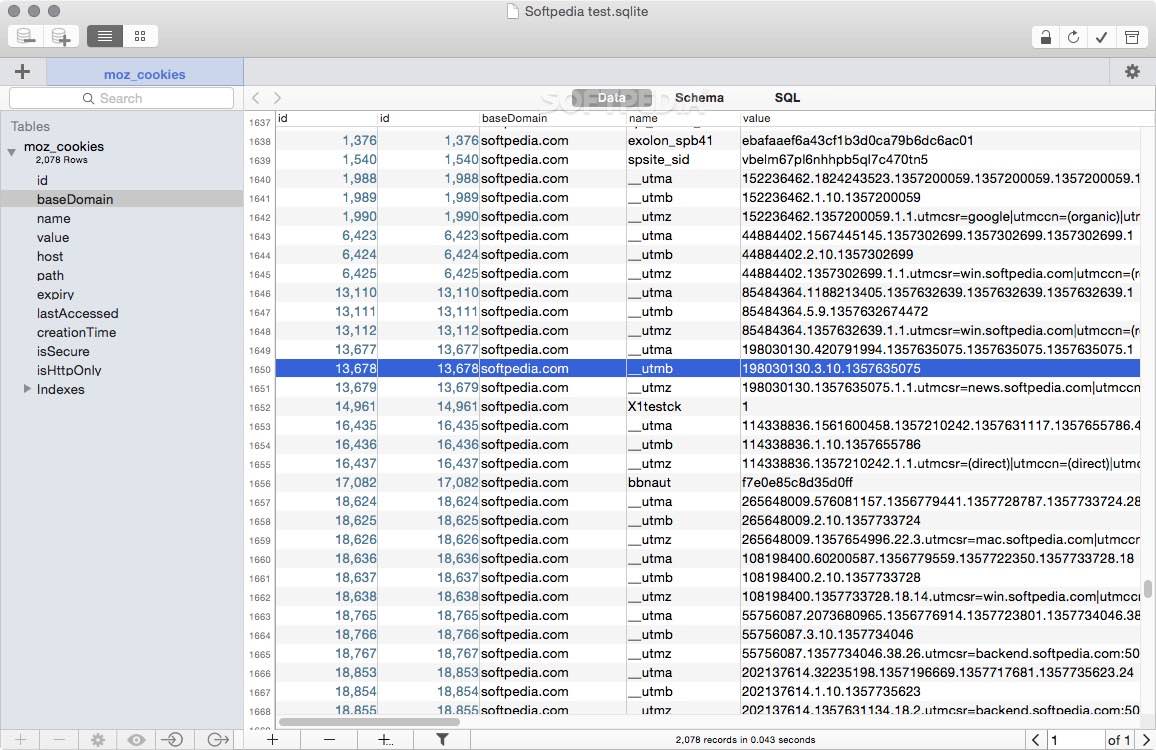Collapse the moz_cookies table tree

pyautogui.click(x=11, y=152)
